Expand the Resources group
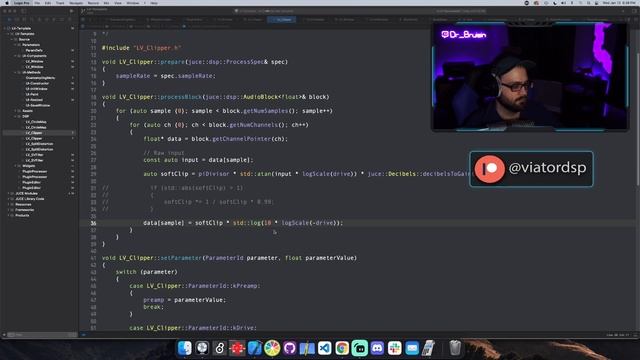The image size is (640, 360). click(8, 204)
